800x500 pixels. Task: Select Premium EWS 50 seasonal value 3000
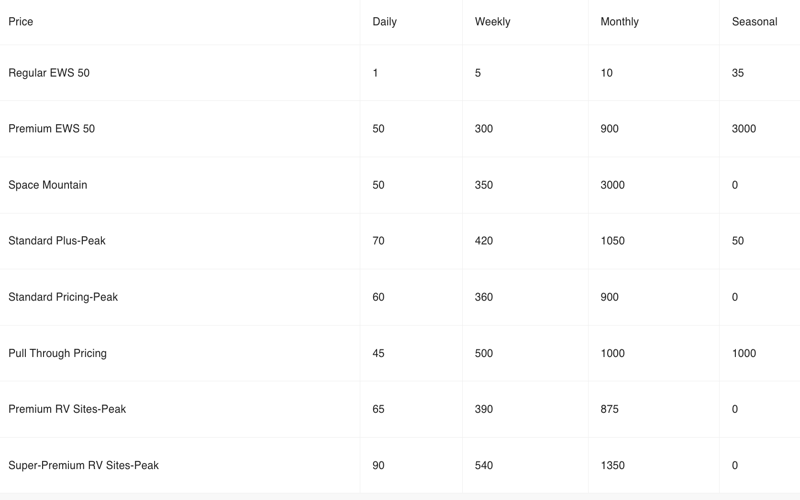click(744, 129)
